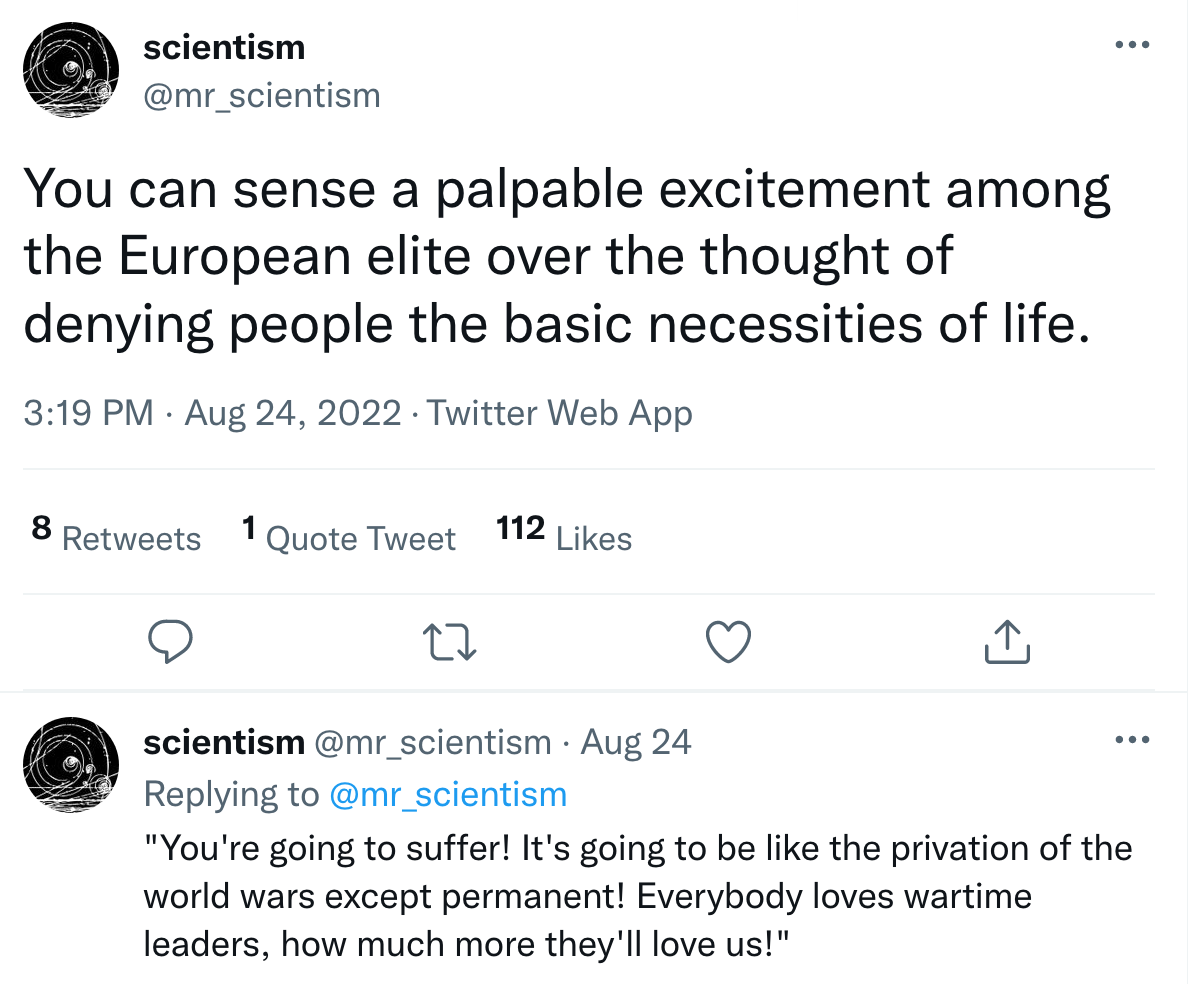This screenshot has height=984, width=1188.
Task: Expand the reply tweet's three-dot menu
Action: 1132,741
